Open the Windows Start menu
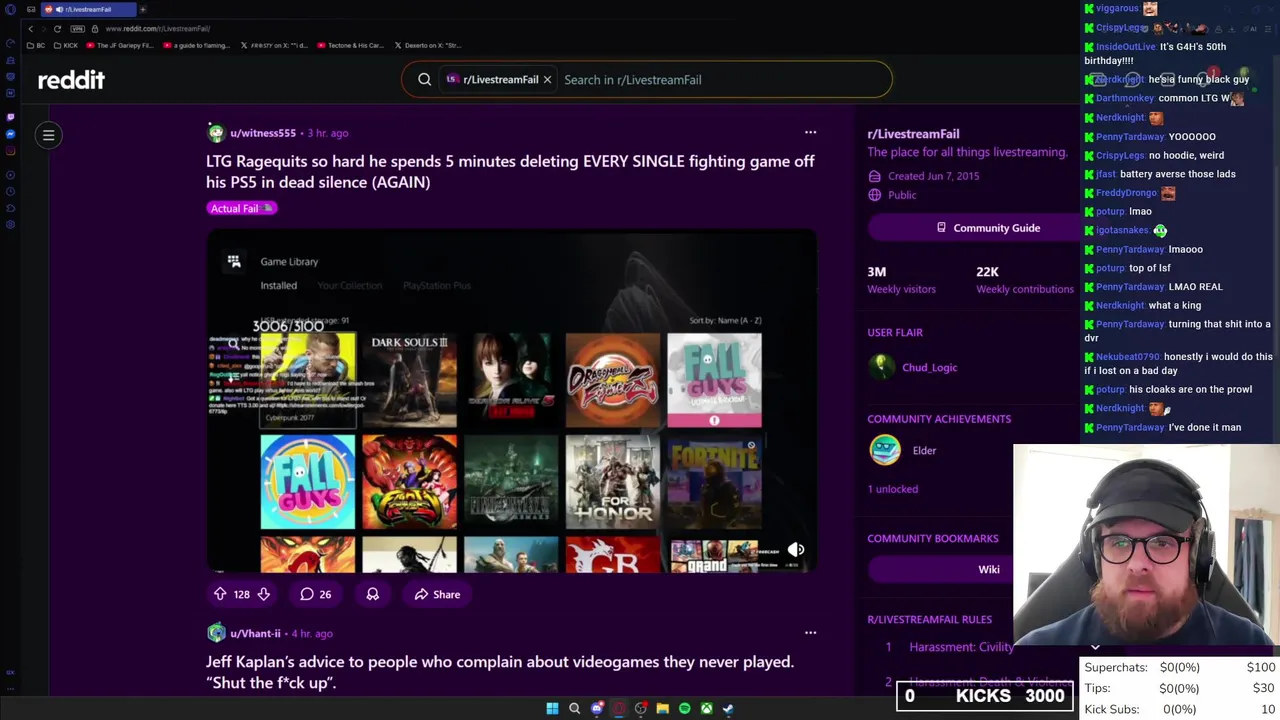Image resolution: width=1280 pixels, height=720 pixels. tap(552, 708)
